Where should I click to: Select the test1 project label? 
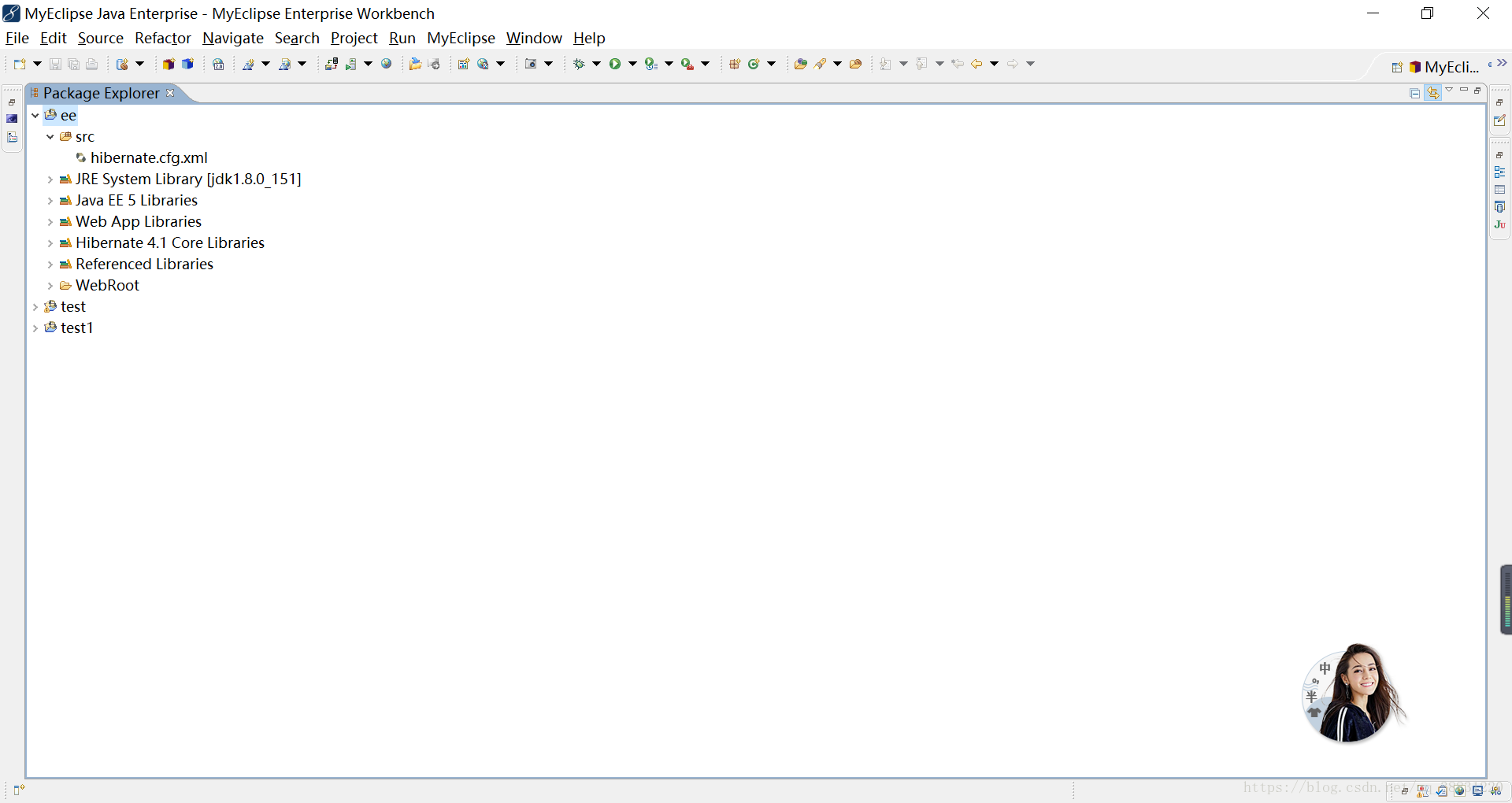click(77, 328)
